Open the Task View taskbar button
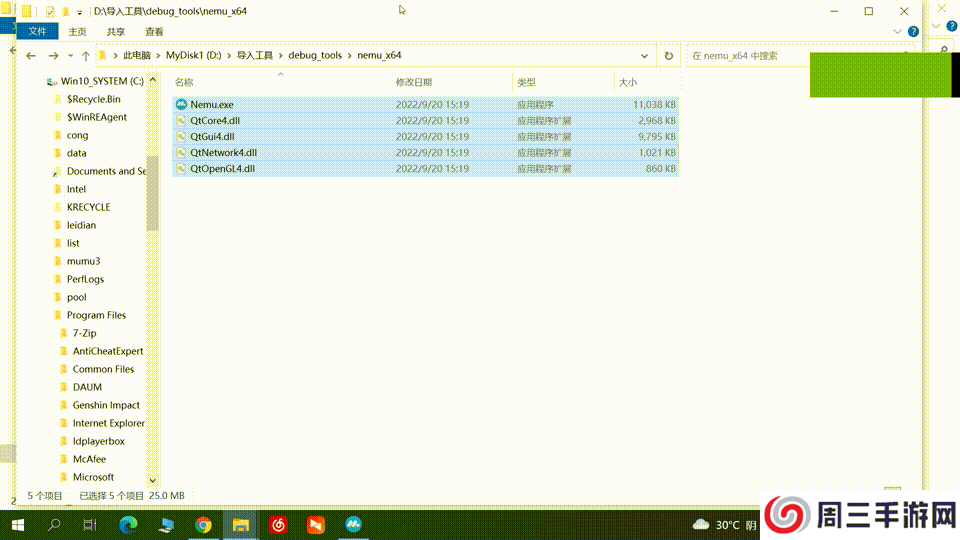This screenshot has height=540, width=960. click(90, 524)
